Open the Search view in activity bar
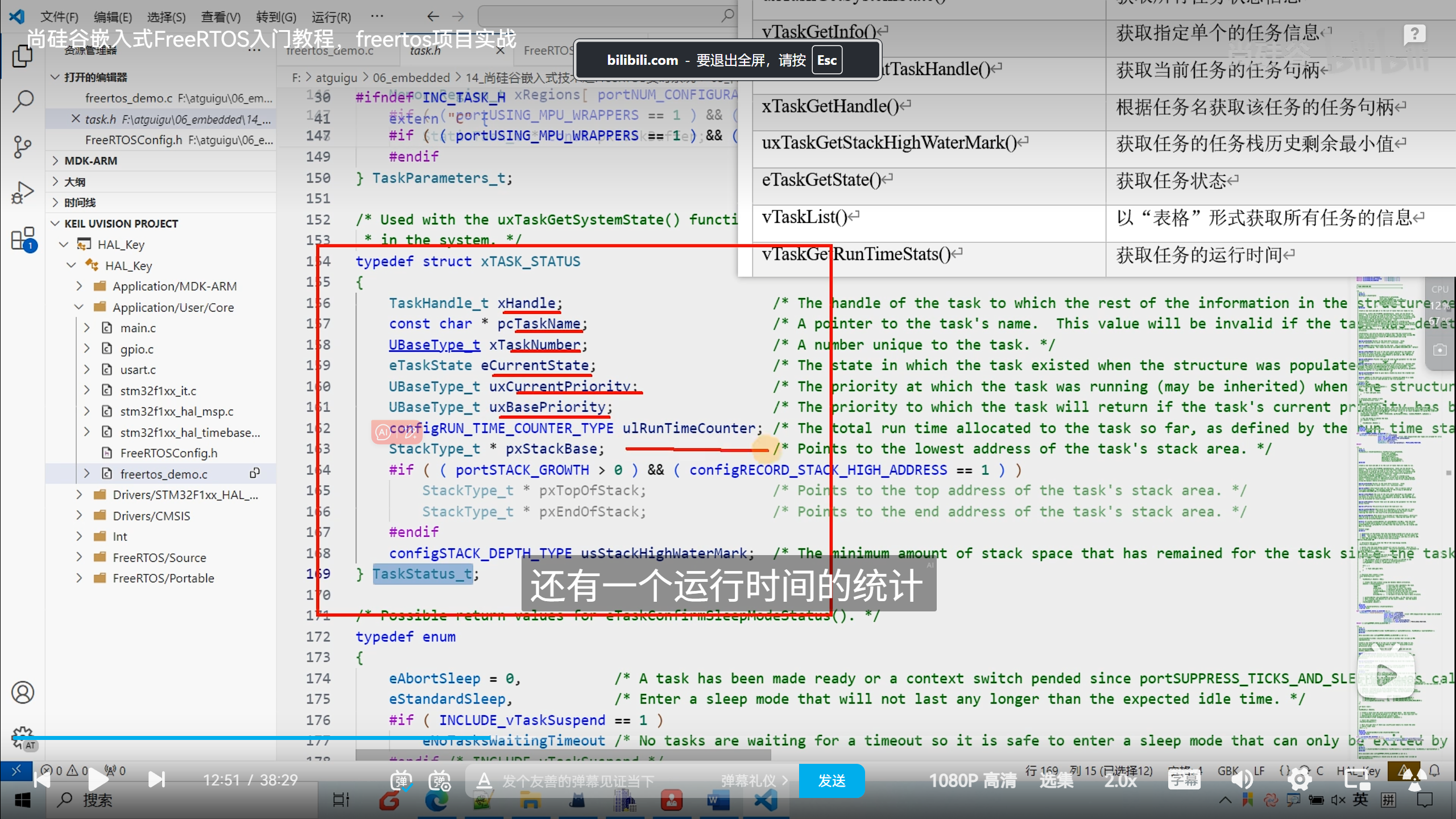1456x819 pixels. click(x=23, y=101)
